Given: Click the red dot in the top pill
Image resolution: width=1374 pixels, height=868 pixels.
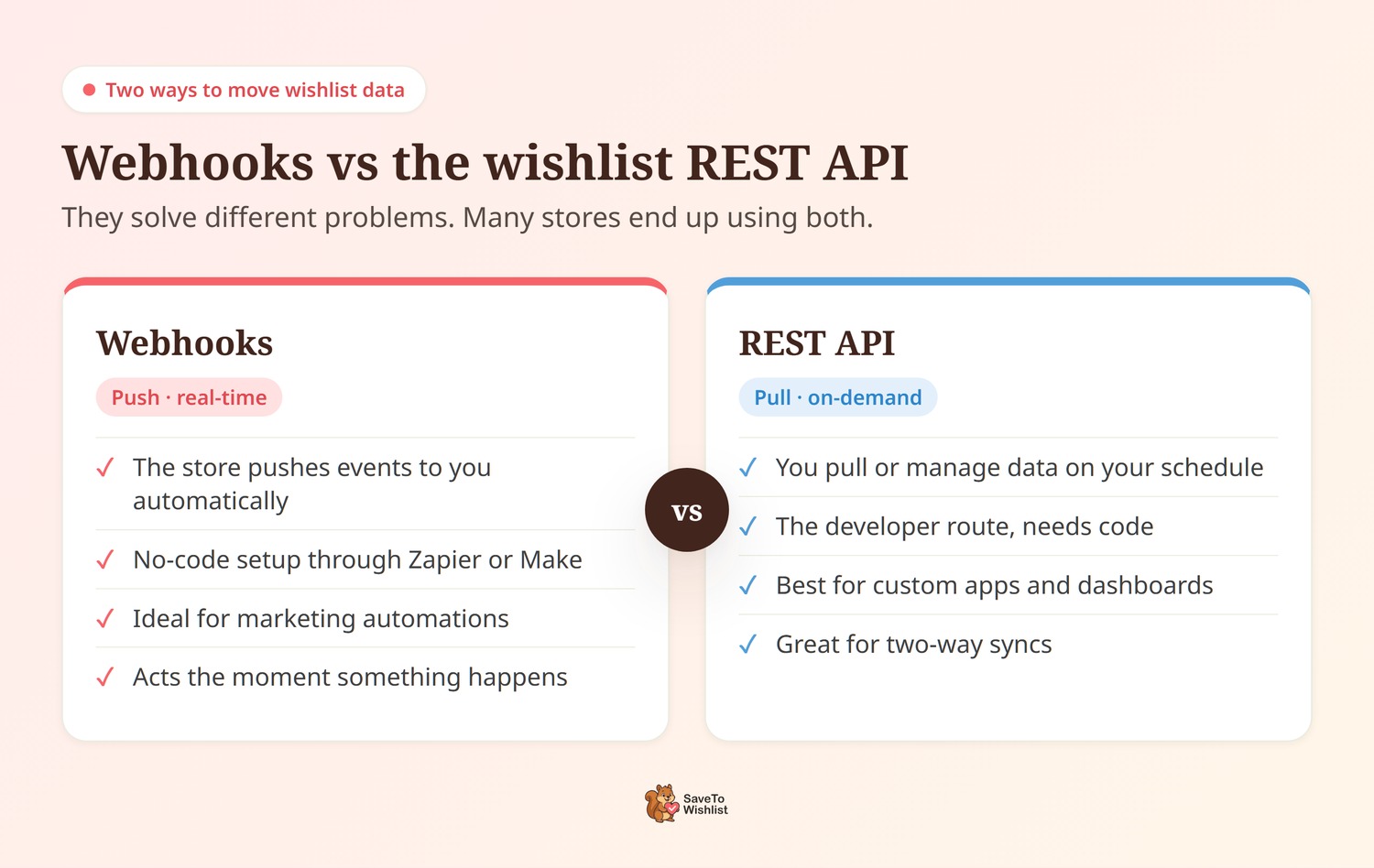Looking at the screenshot, I should 89,90.
